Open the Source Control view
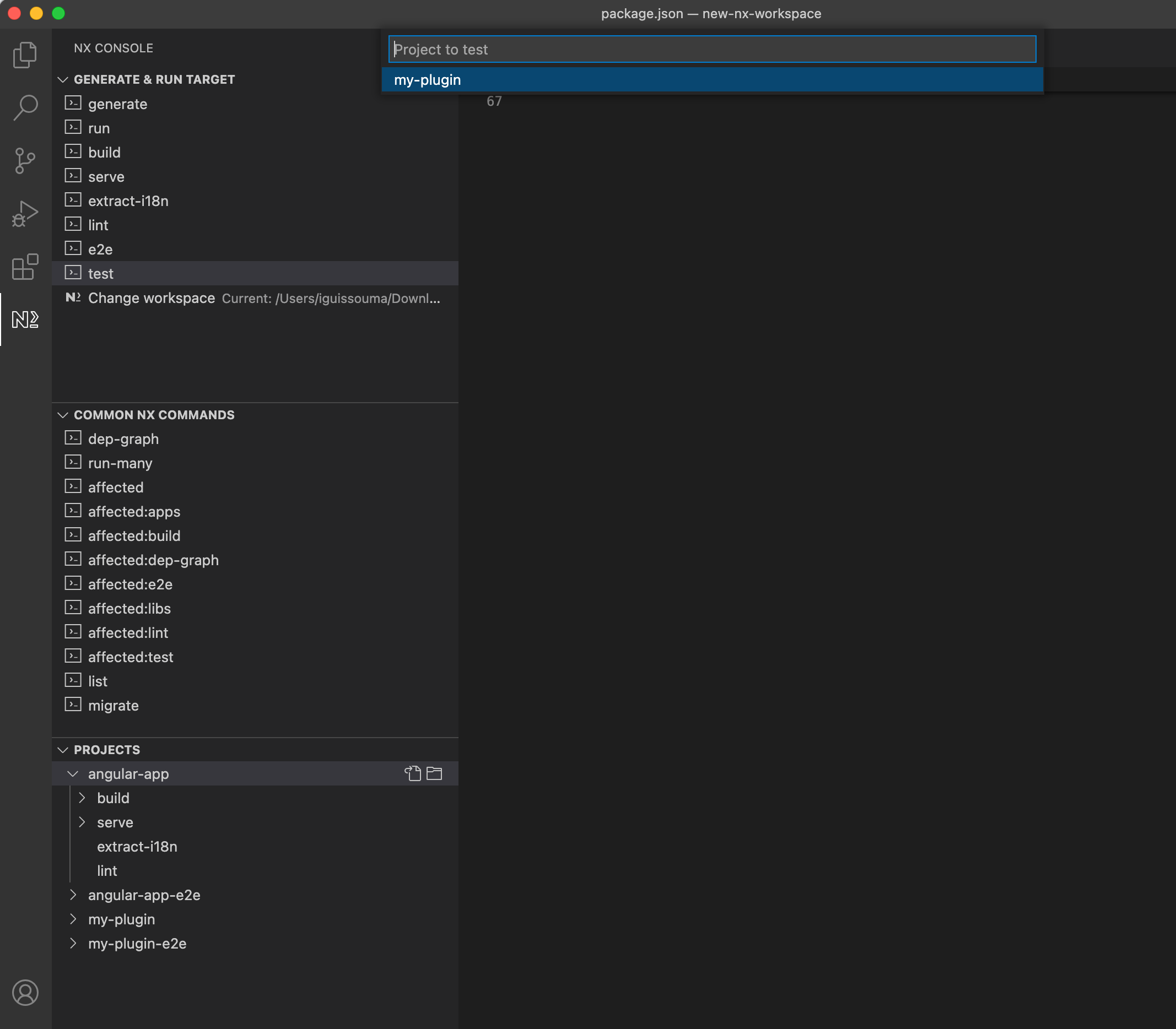This screenshot has height=1029, width=1176. (x=25, y=161)
